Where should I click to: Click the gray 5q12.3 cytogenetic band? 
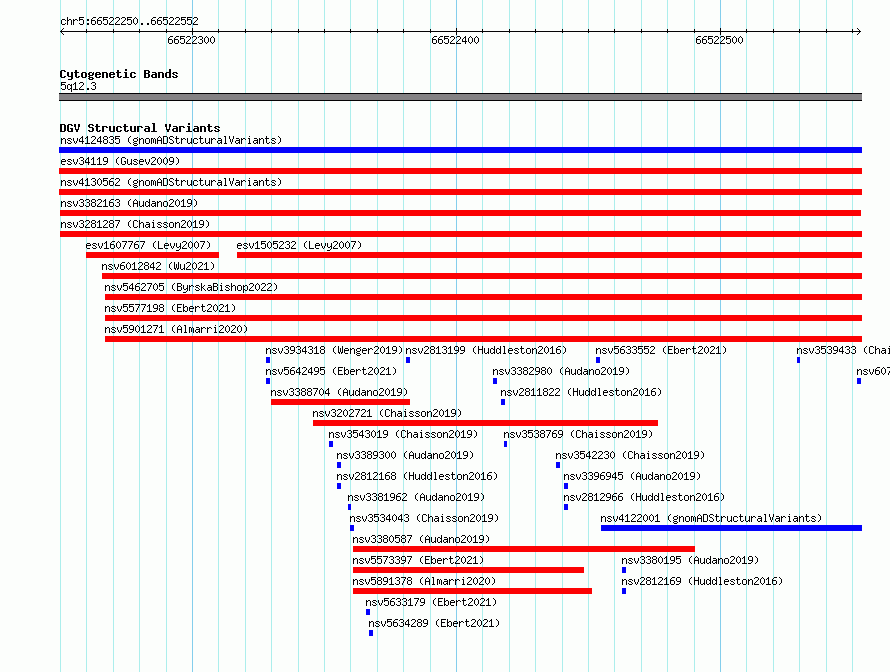460,98
